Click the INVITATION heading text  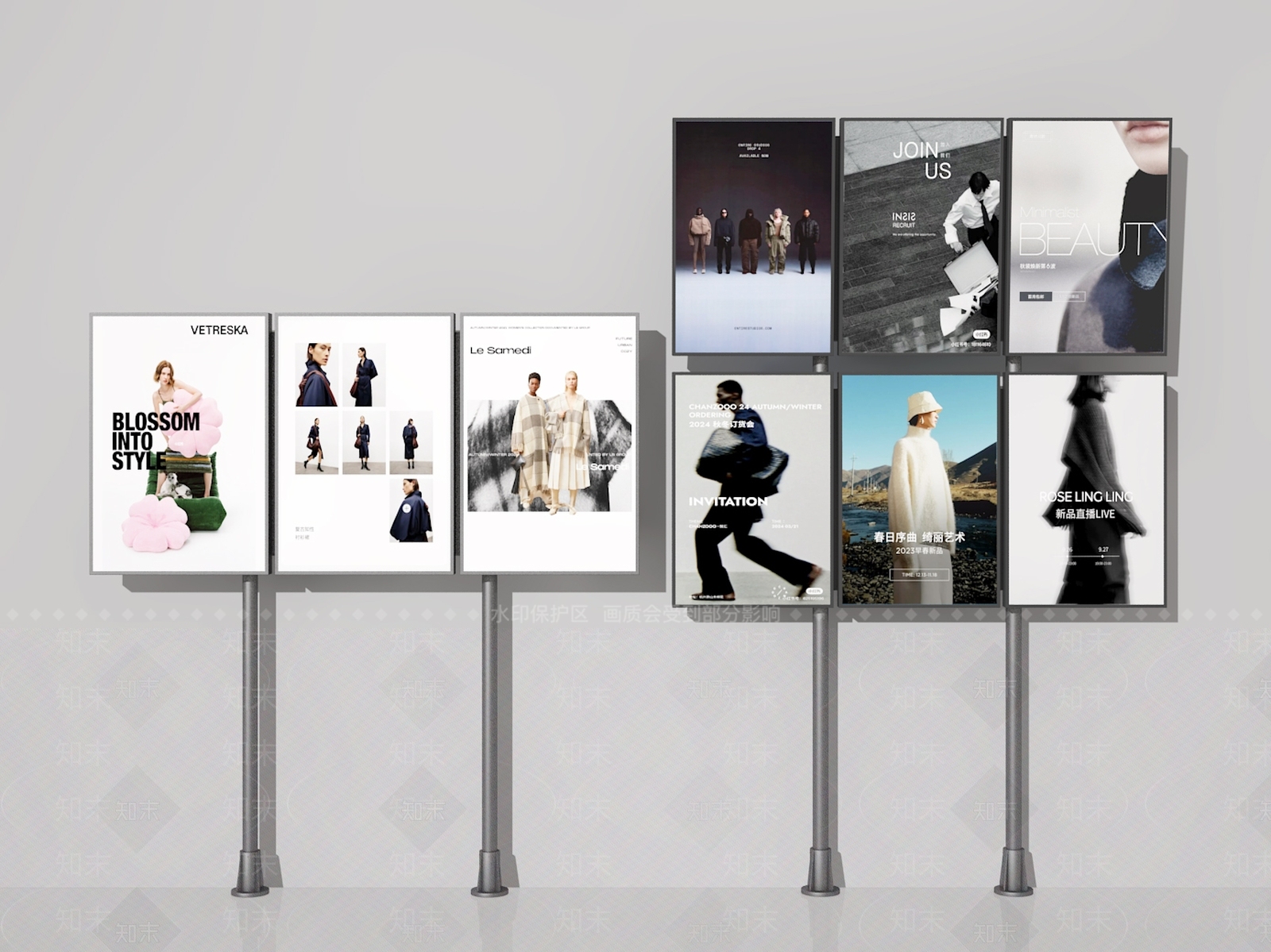pos(728,502)
